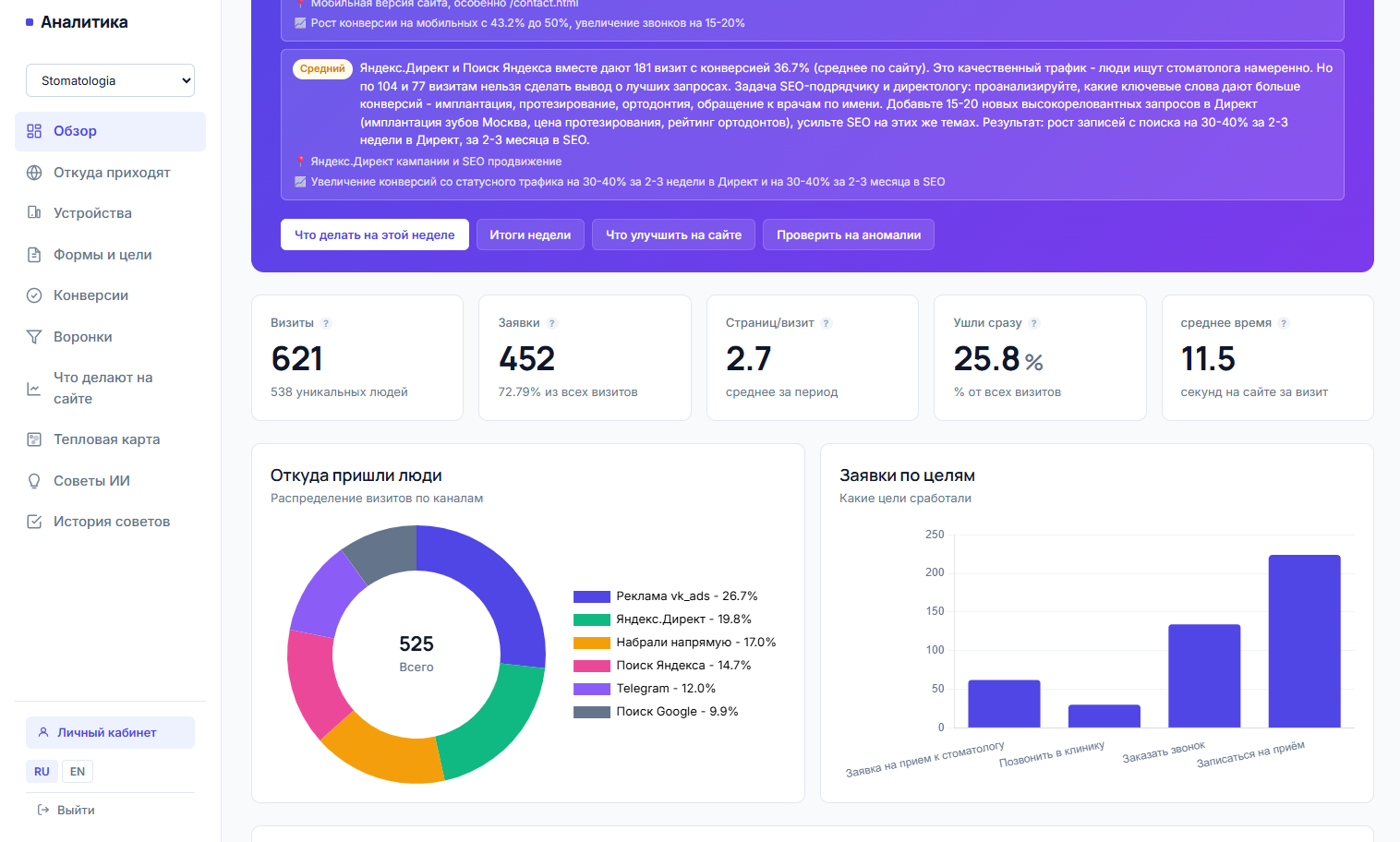This screenshot has height=842, width=1400.
Task: Click the help icon next to Заявки
Action: click(552, 323)
